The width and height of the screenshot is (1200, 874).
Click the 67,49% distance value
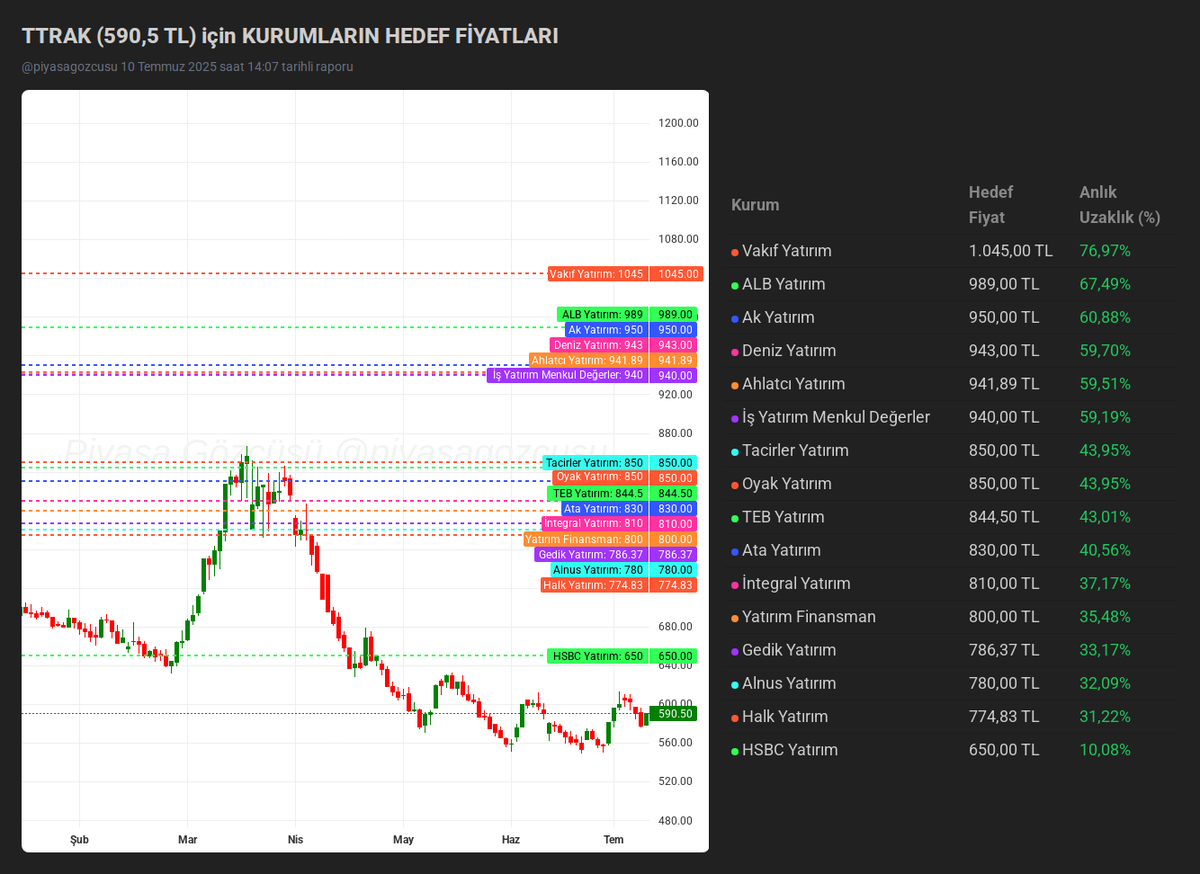click(x=1105, y=284)
